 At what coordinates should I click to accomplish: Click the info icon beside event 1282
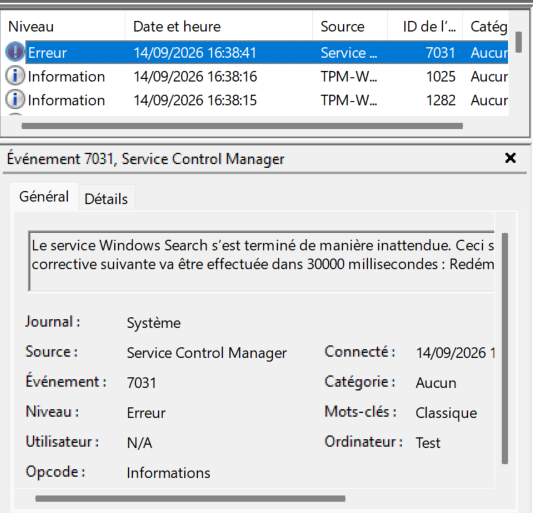[15, 99]
